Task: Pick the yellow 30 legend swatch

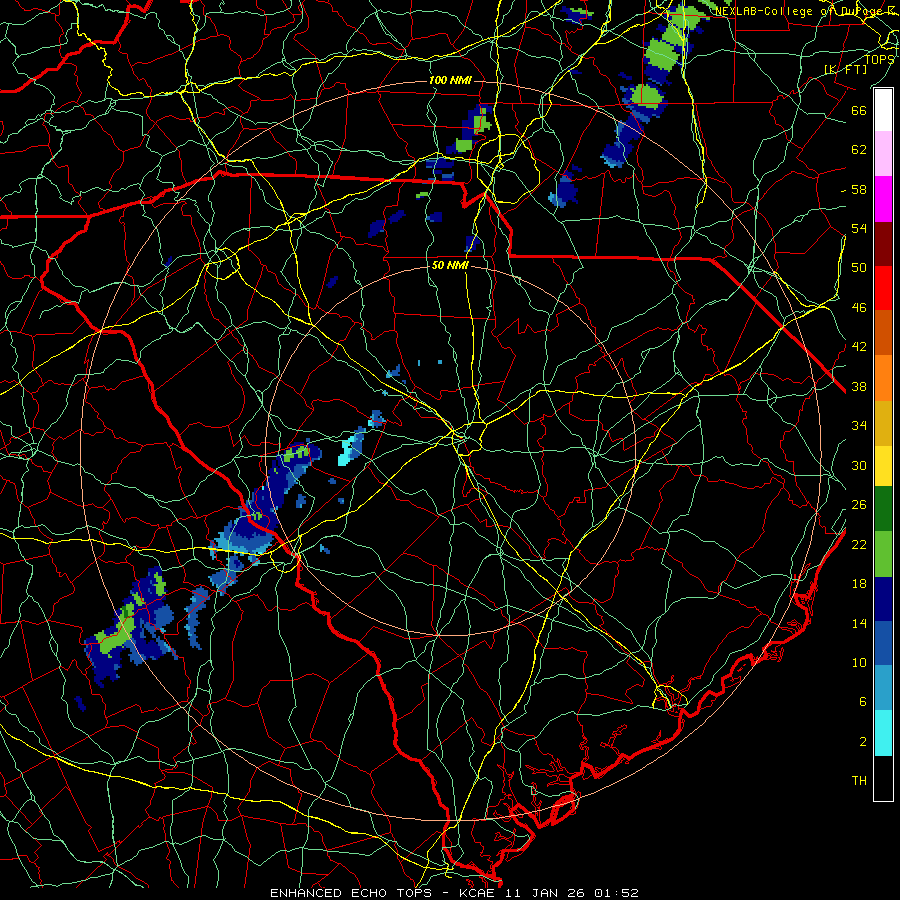Action: point(883,466)
